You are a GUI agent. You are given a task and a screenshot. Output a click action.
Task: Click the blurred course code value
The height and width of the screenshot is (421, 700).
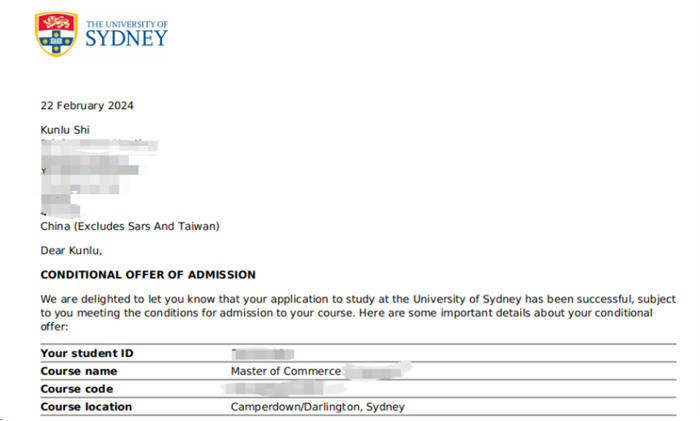coord(282,388)
